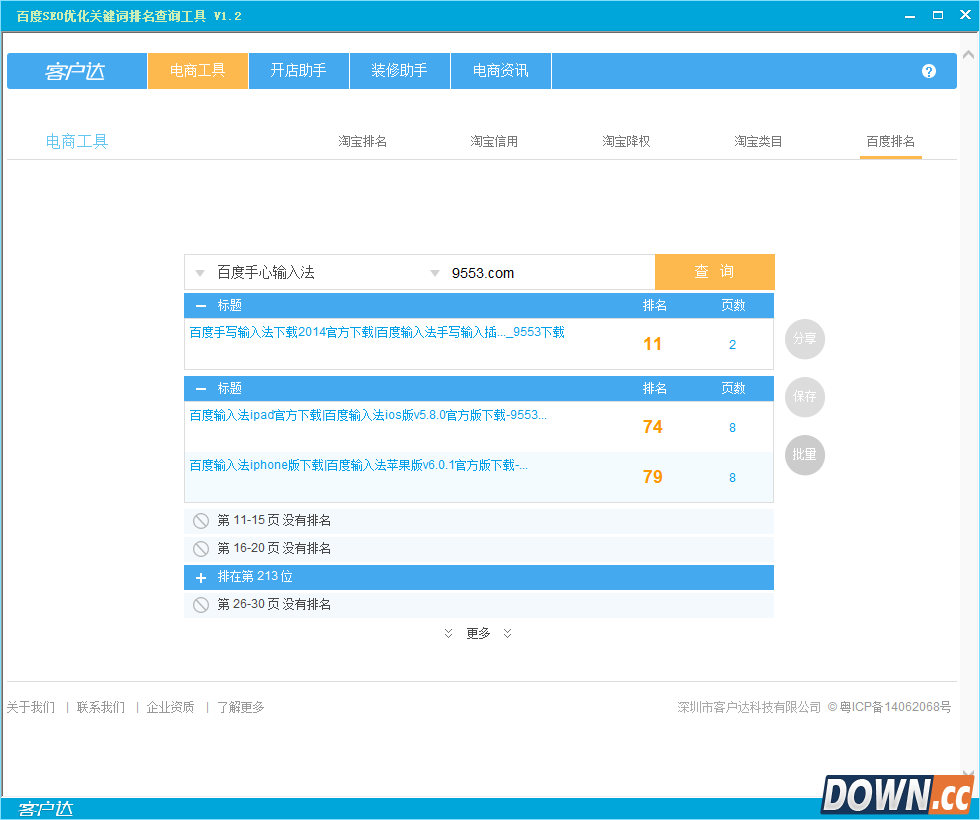
Task: Click the 保存 save icon
Action: [805, 397]
